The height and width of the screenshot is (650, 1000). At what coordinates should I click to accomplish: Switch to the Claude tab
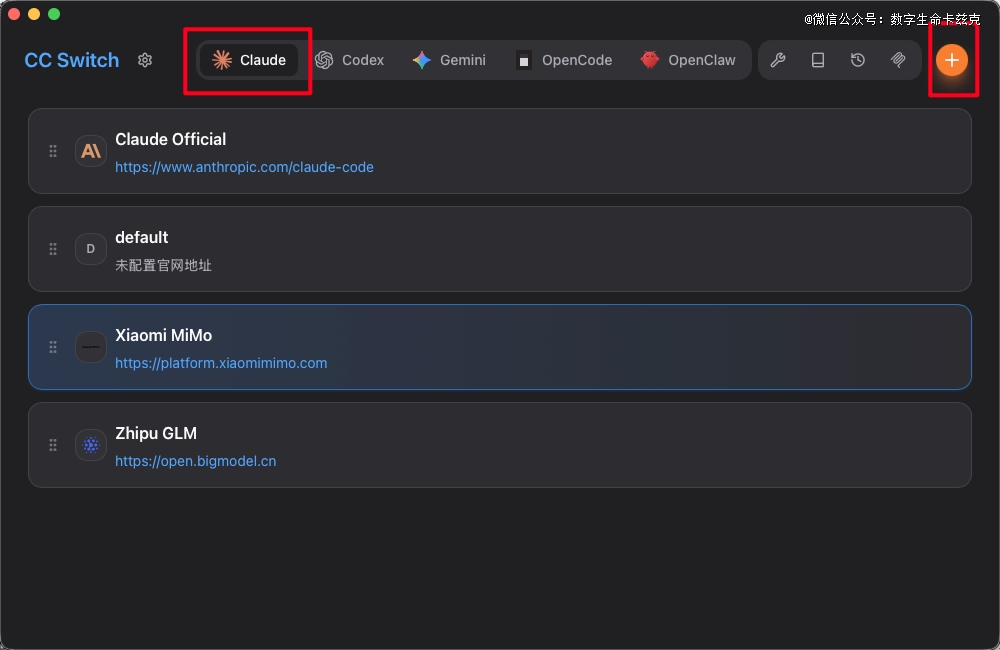coord(249,60)
